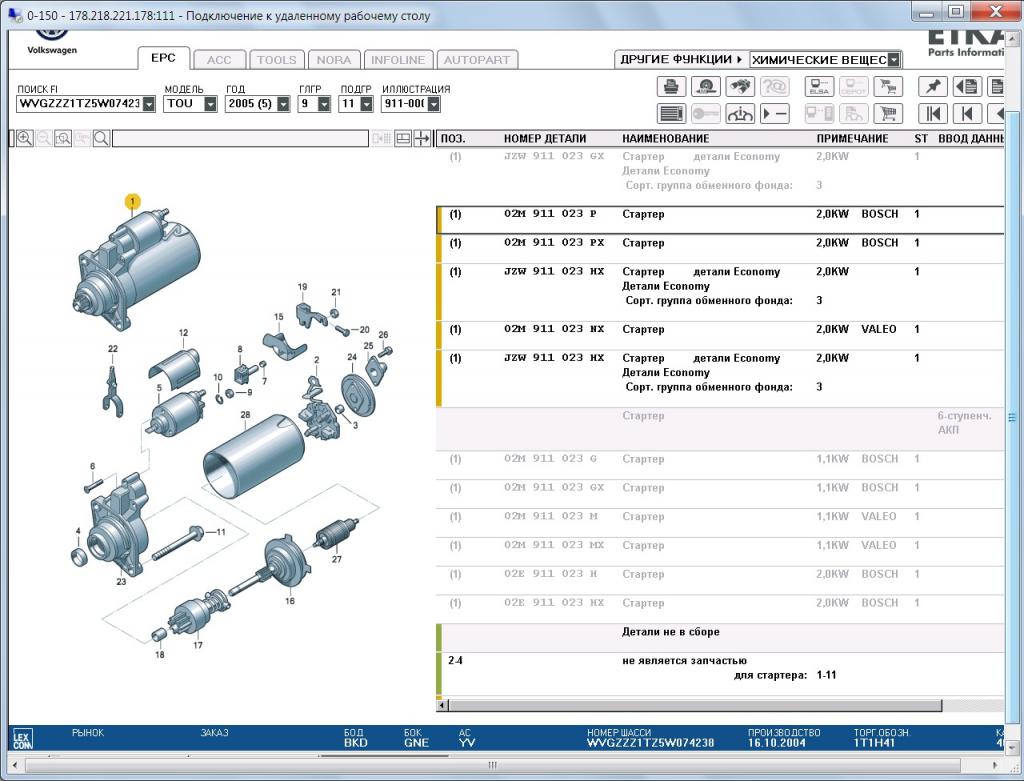Click the pushpin icon
This screenshot has height=781, width=1024.
(x=933, y=87)
